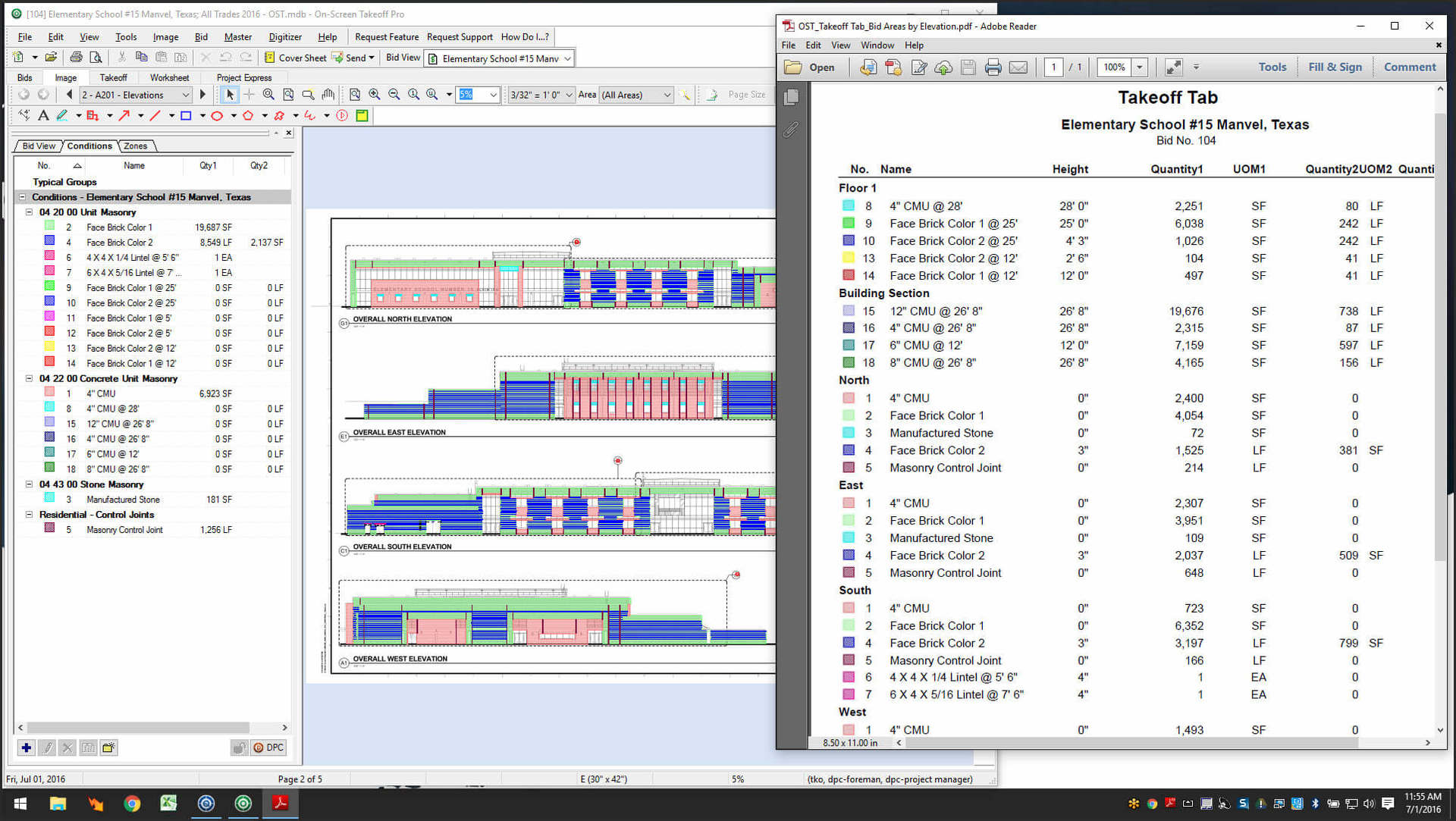
Task: Select the arrow pointer tool in On-Screen Takeoff
Action: [230, 95]
